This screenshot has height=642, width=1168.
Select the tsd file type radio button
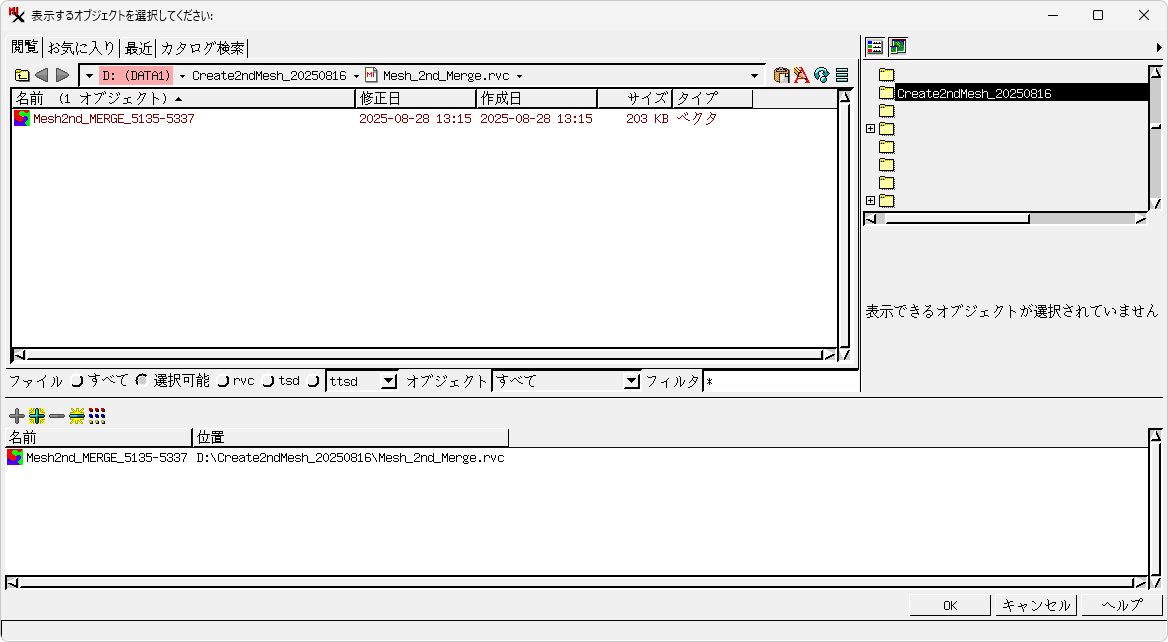click(x=268, y=381)
